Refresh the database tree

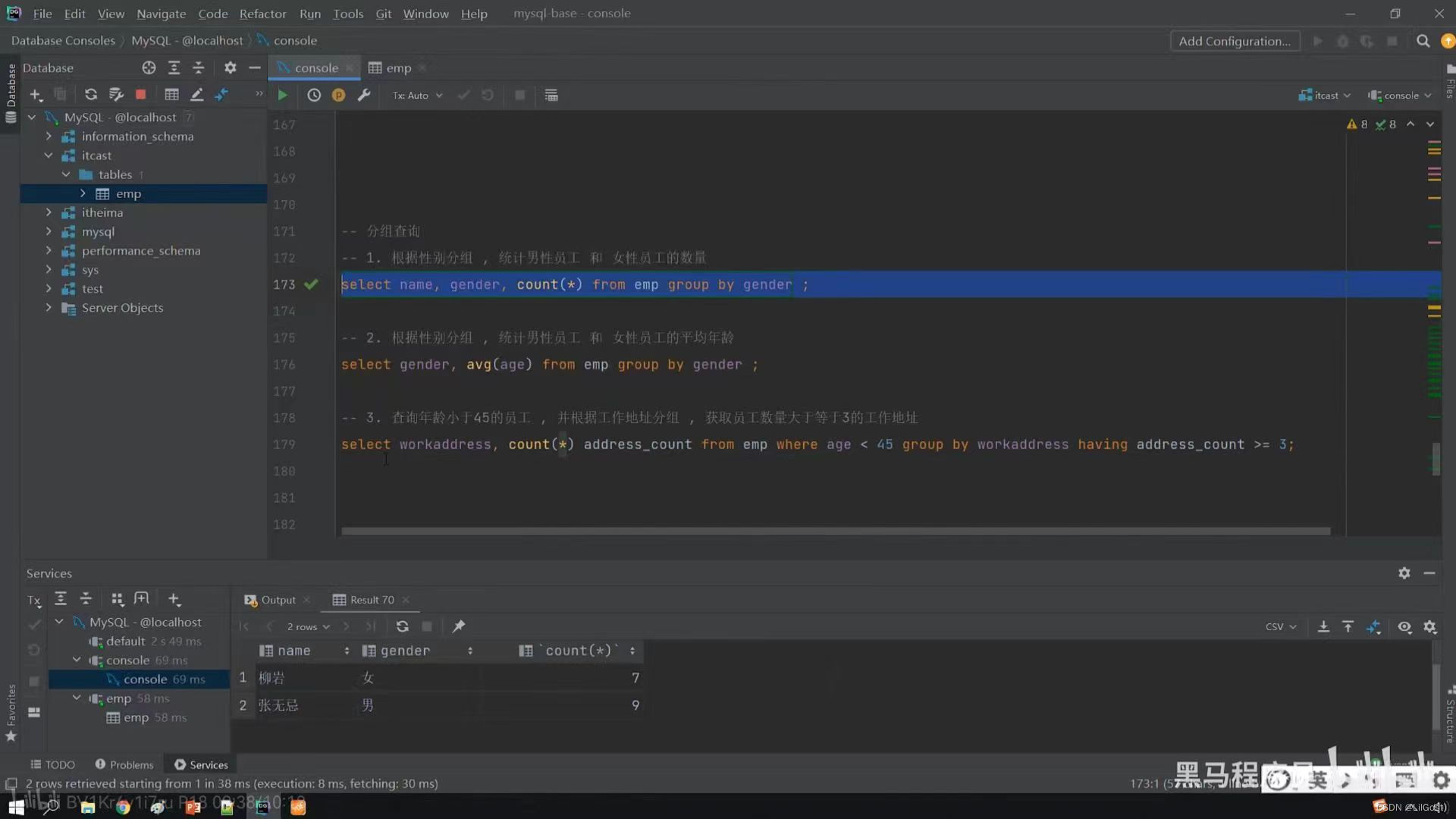click(x=91, y=95)
